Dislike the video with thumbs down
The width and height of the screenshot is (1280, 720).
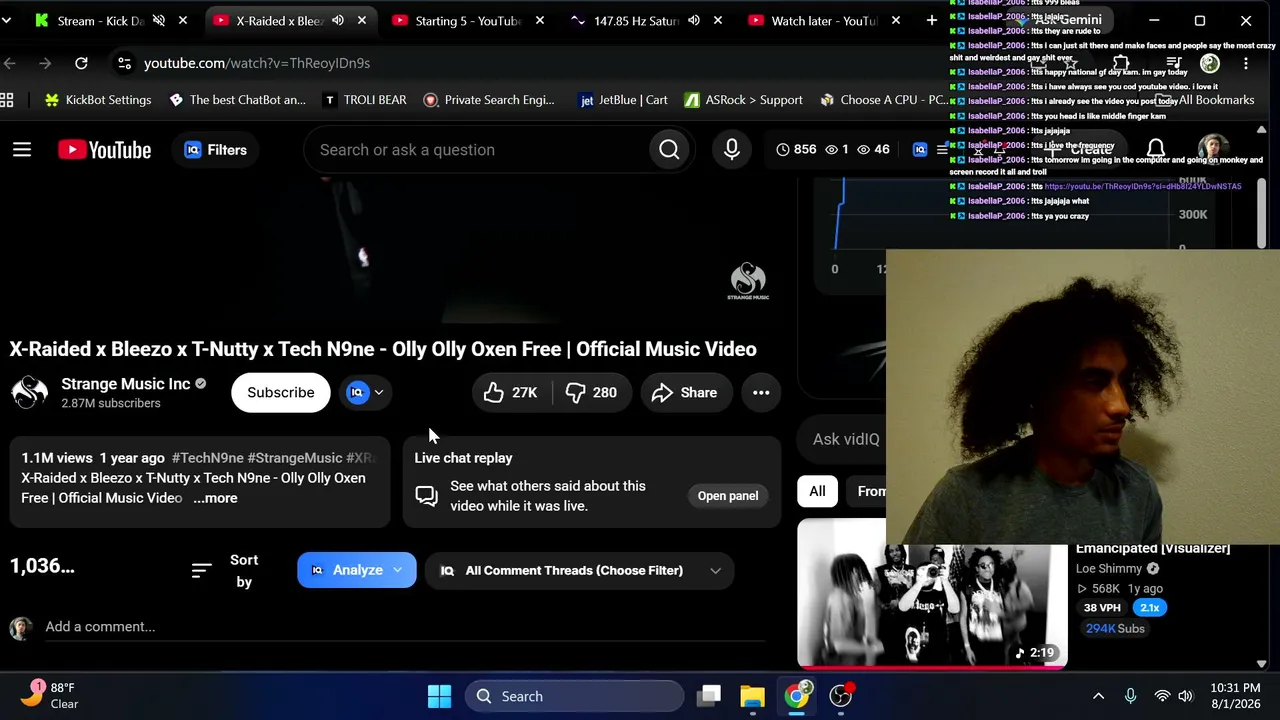pyautogui.click(x=591, y=393)
